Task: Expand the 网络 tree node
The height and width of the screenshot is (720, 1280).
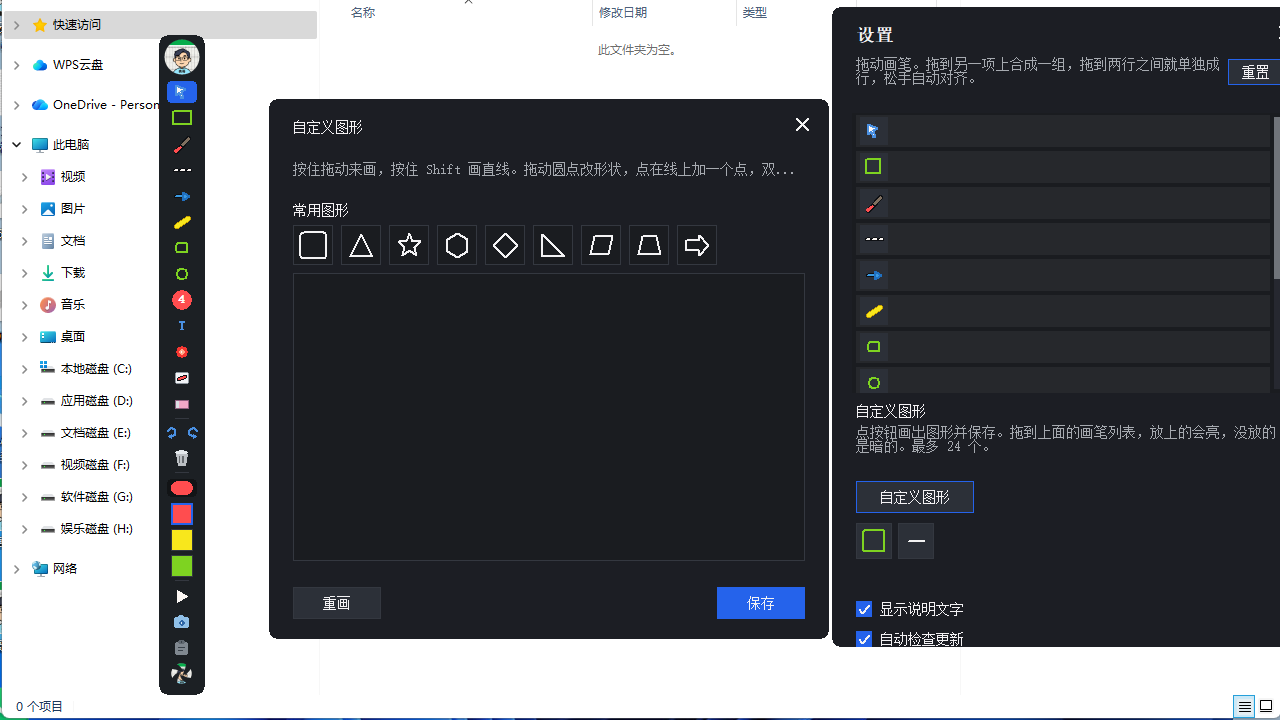Action: (17, 569)
